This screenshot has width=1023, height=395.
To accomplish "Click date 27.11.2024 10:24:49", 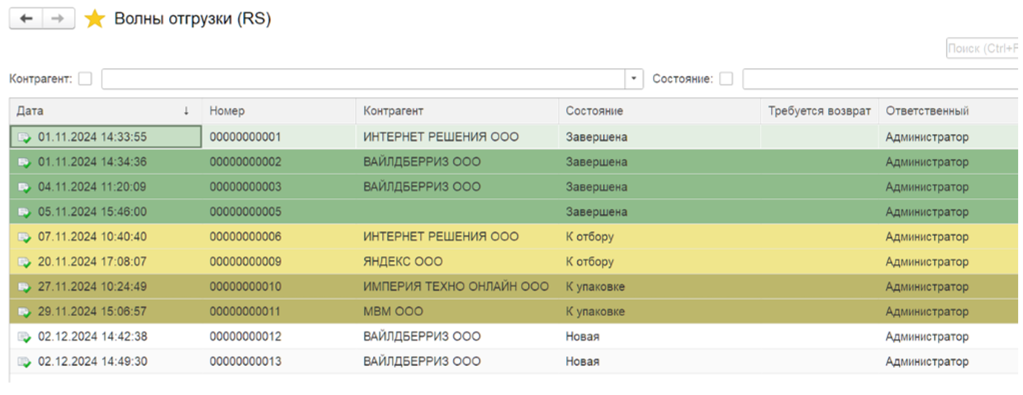I will 92,287.
